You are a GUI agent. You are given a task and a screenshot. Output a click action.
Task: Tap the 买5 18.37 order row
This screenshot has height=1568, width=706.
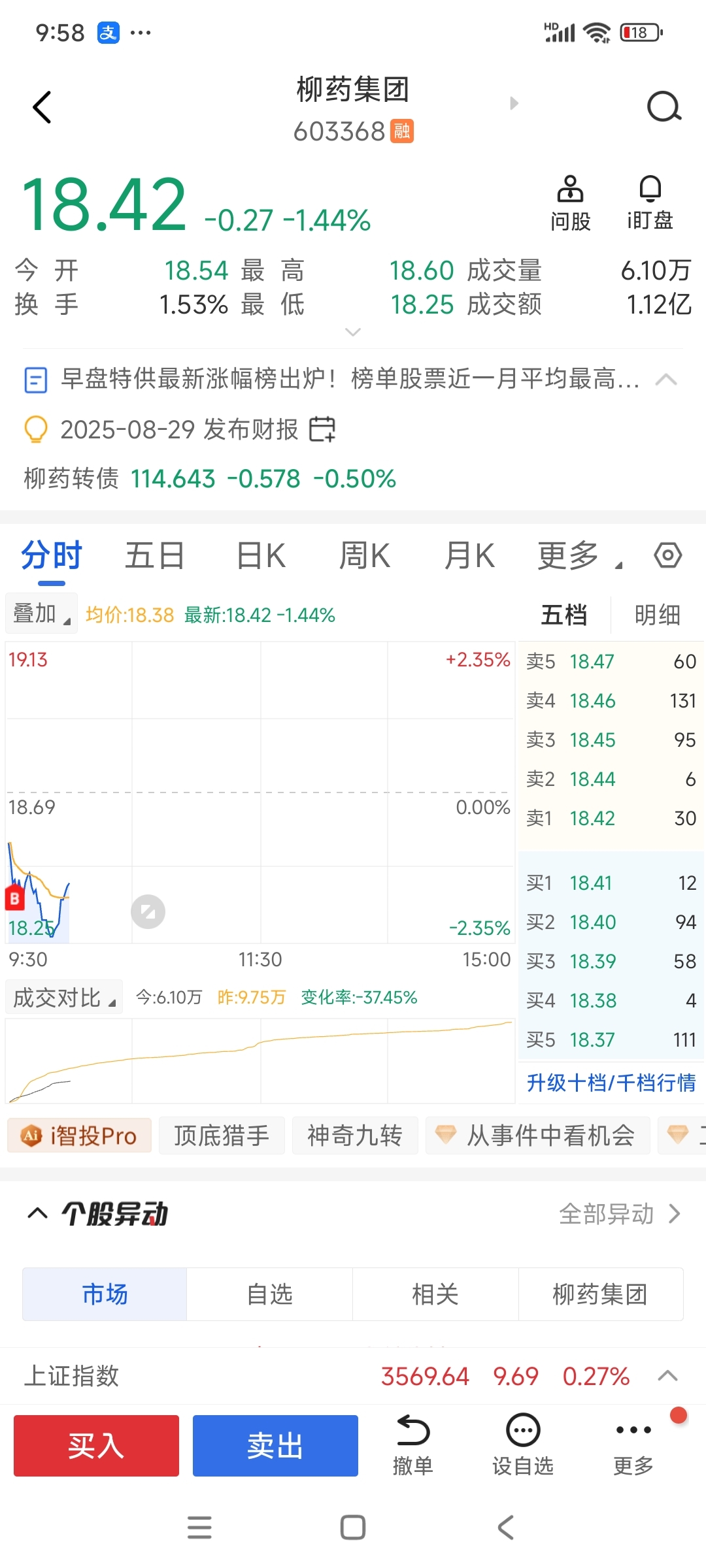coord(611,1039)
